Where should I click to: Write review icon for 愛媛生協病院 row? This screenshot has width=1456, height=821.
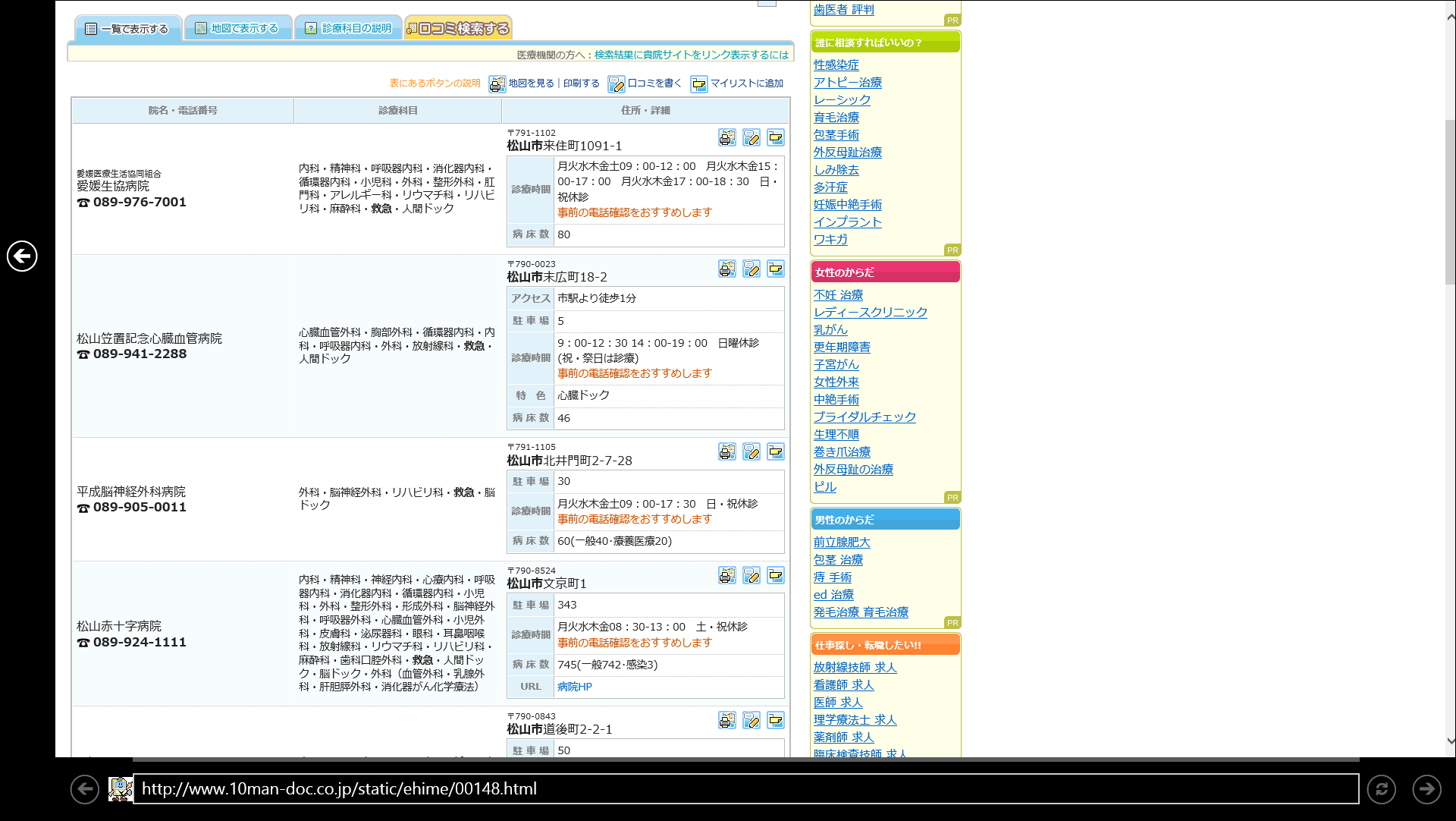751,137
